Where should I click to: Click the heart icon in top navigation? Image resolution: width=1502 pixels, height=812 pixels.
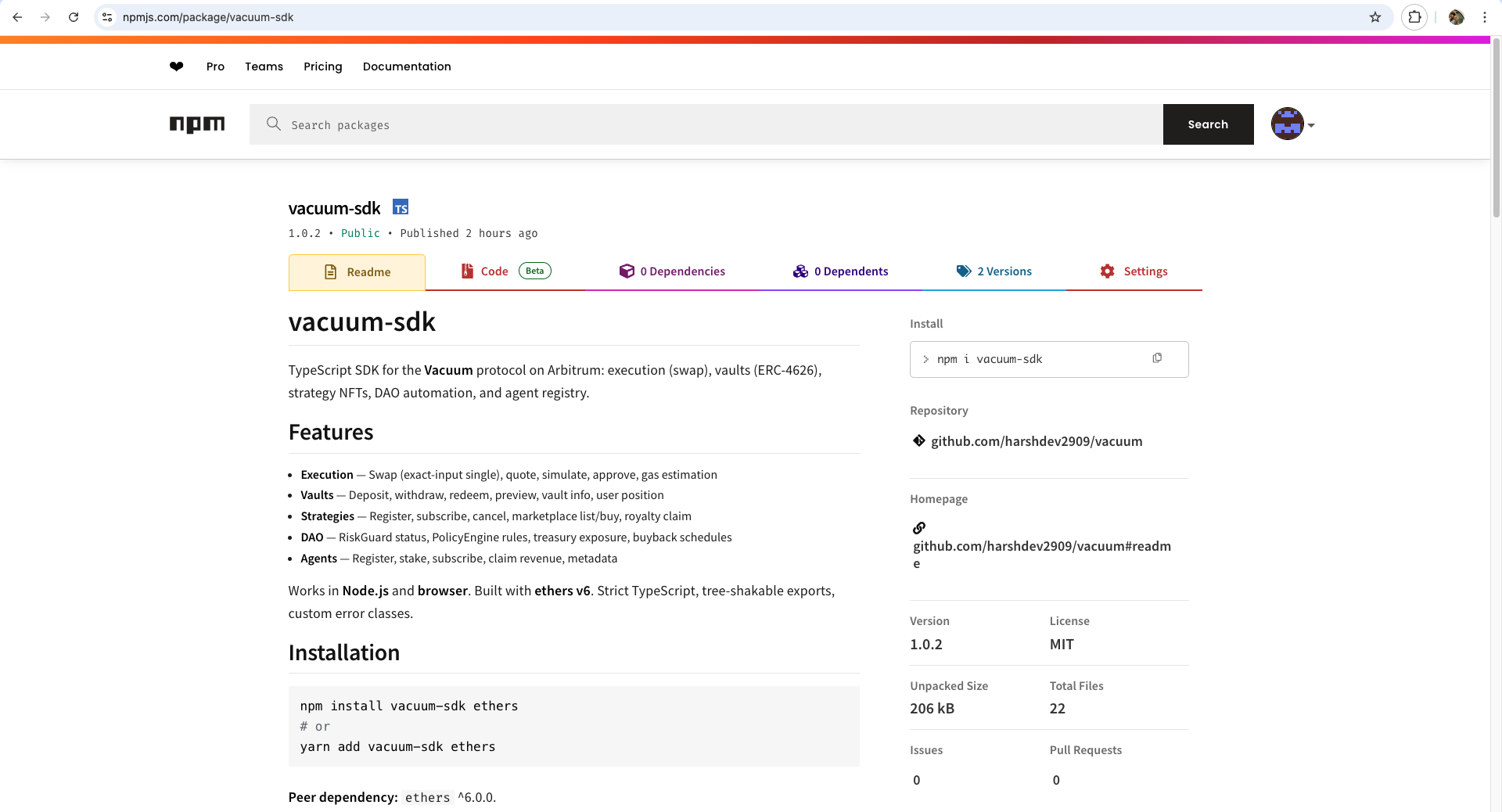176,66
